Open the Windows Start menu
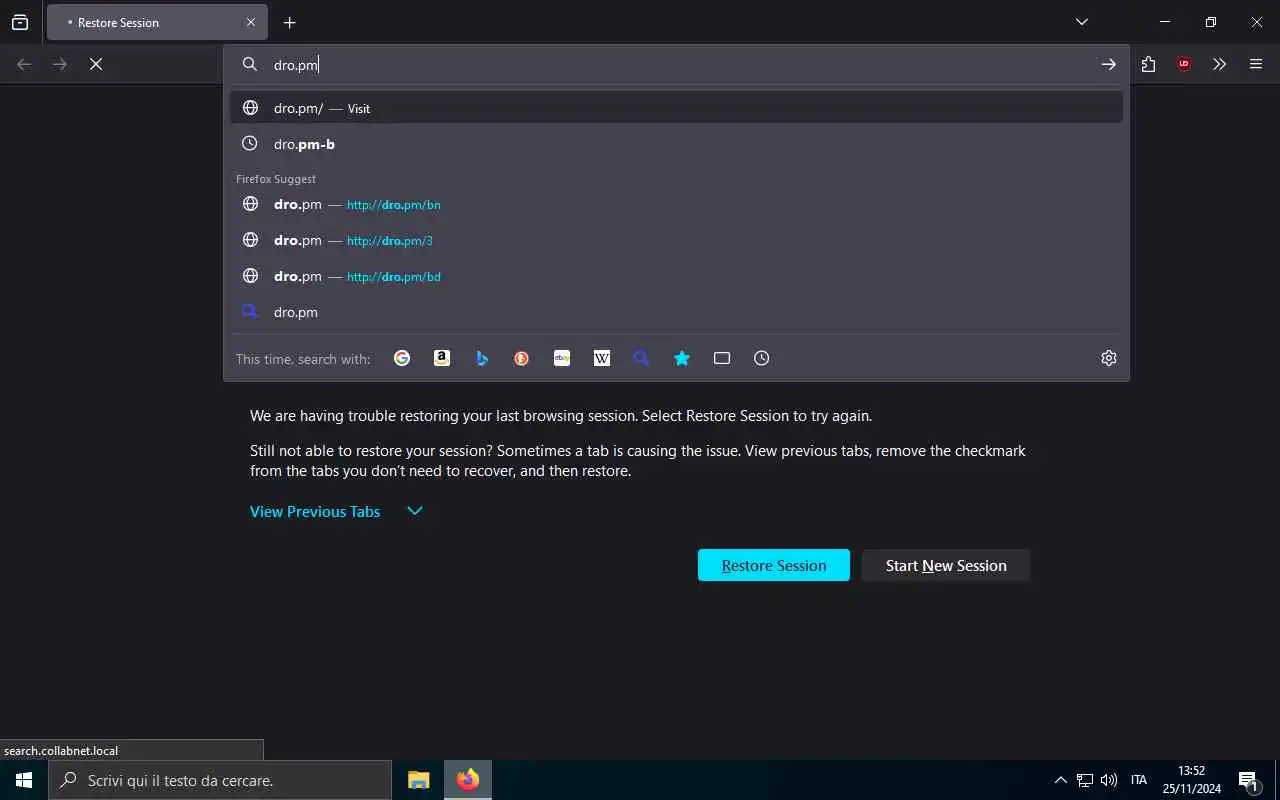The width and height of the screenshot is (1280, 800). (24, 780)
